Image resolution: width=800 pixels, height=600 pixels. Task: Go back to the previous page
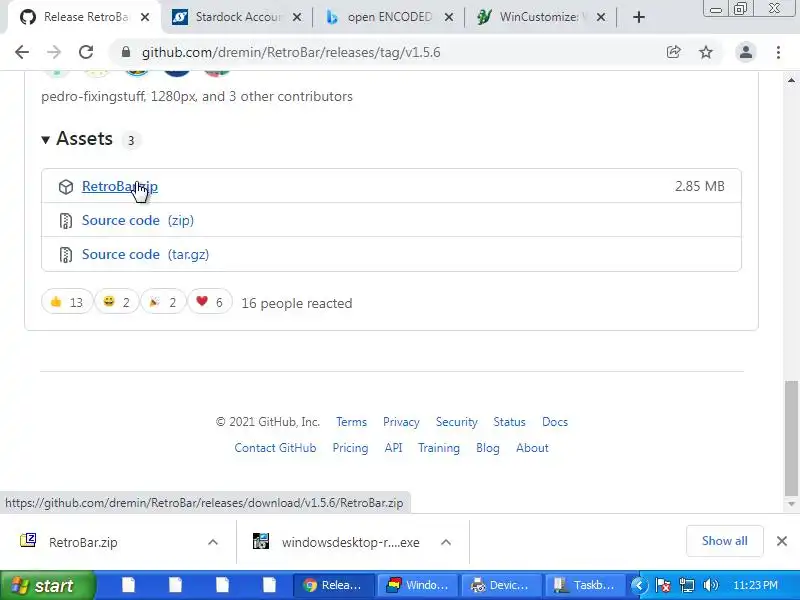point(22,52)
